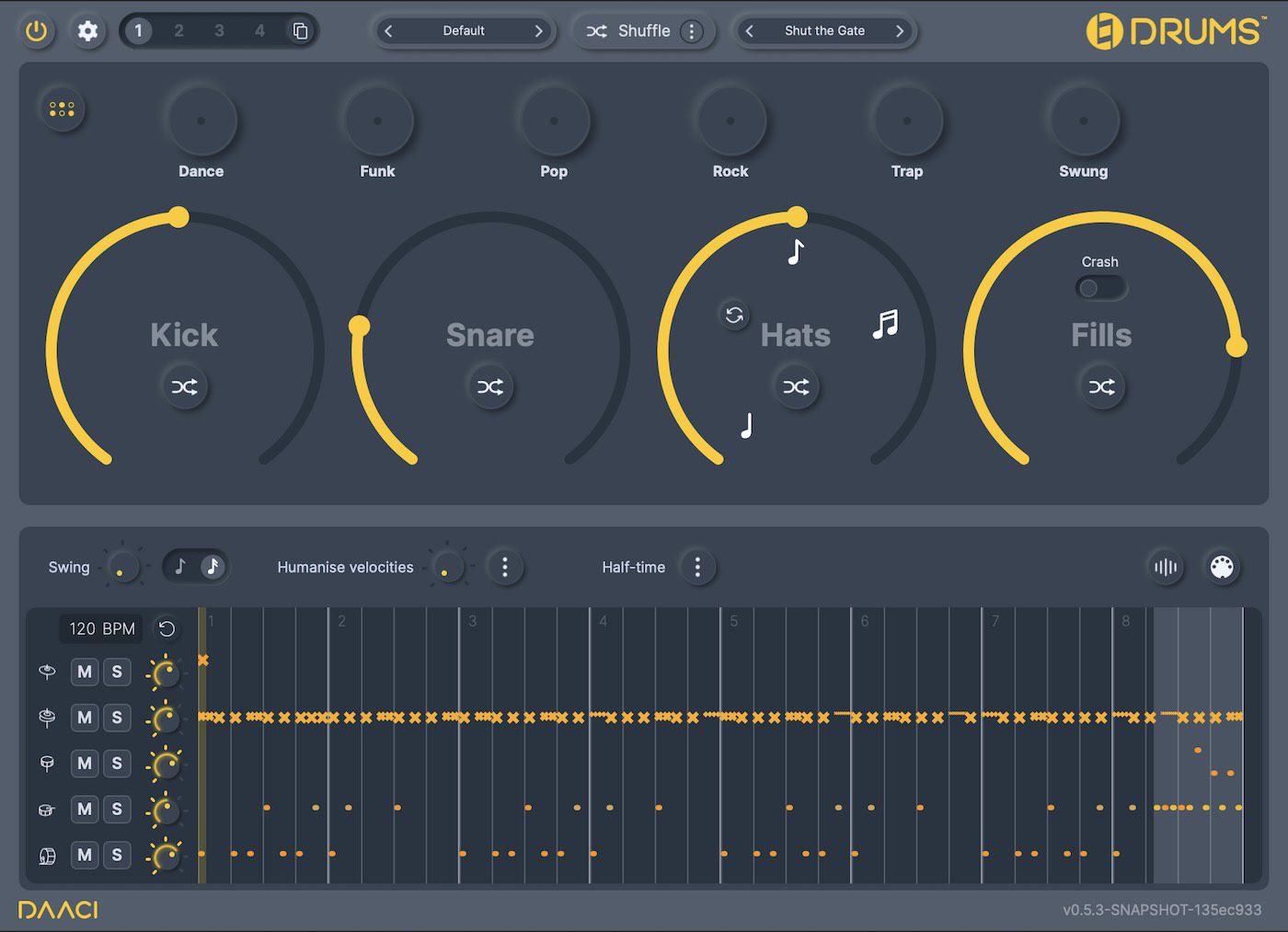Select pattern tab 2
The image size is (1288, 932).
[x=178, y=29]
